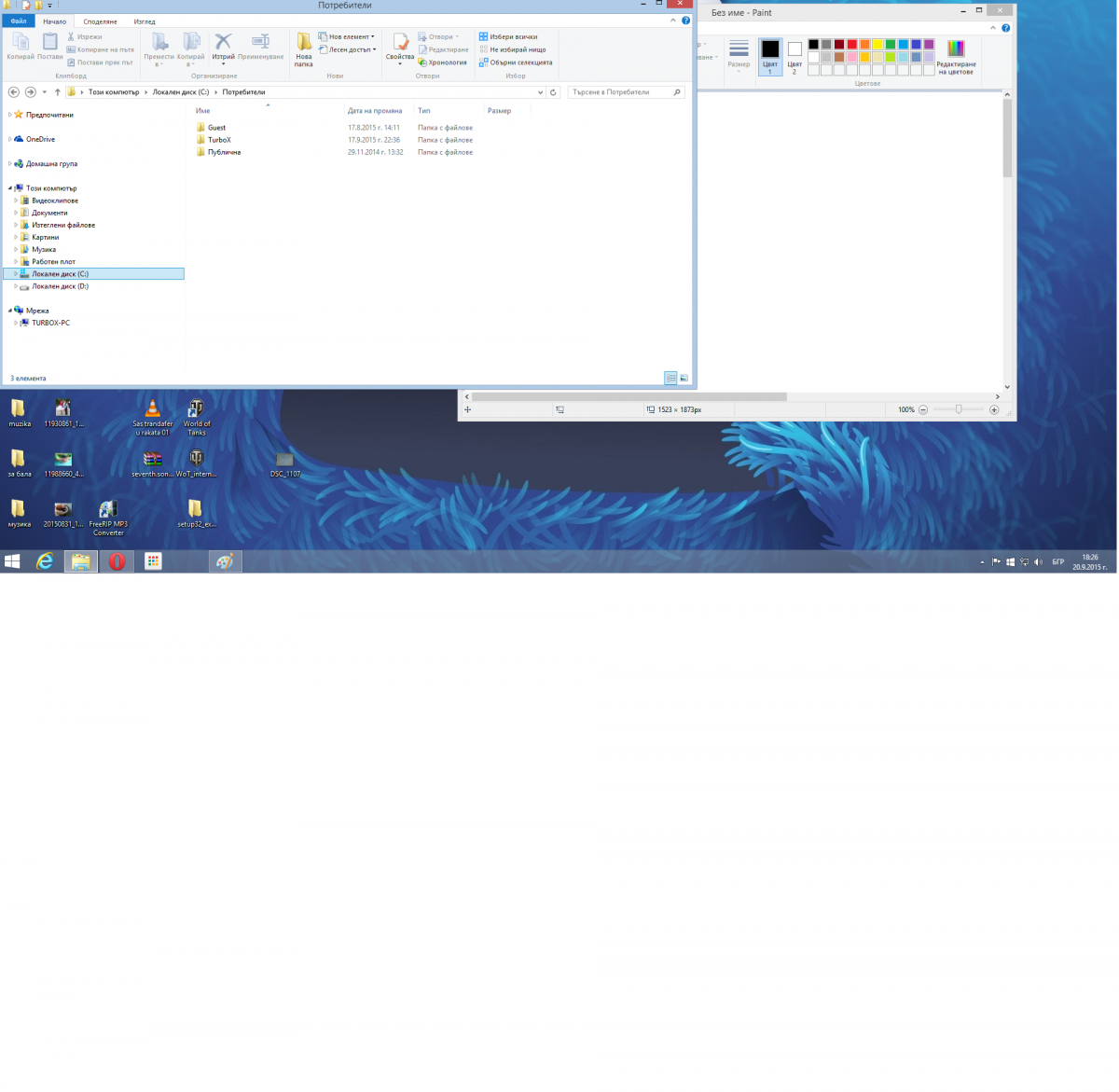Launch VLC shortcut Sas trandafer on desktop
This screenshot has height=1092, width=1119.
coord(152,417)
